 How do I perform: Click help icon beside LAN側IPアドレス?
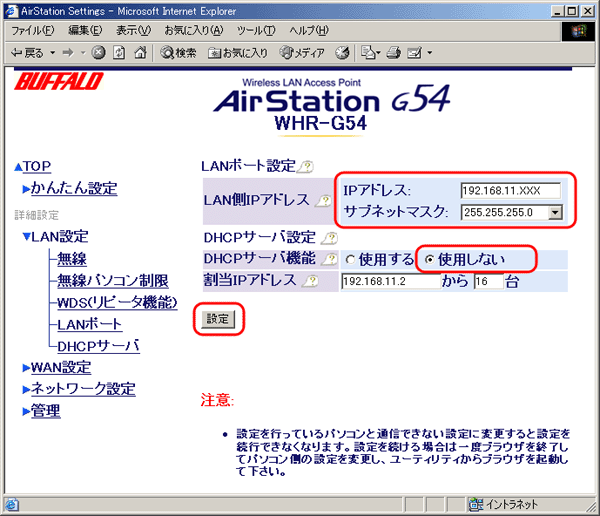point(324,200)
